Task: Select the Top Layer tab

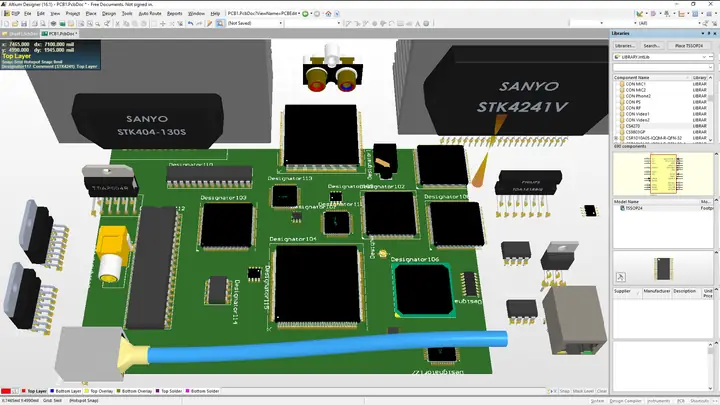Action: point(34,391)
